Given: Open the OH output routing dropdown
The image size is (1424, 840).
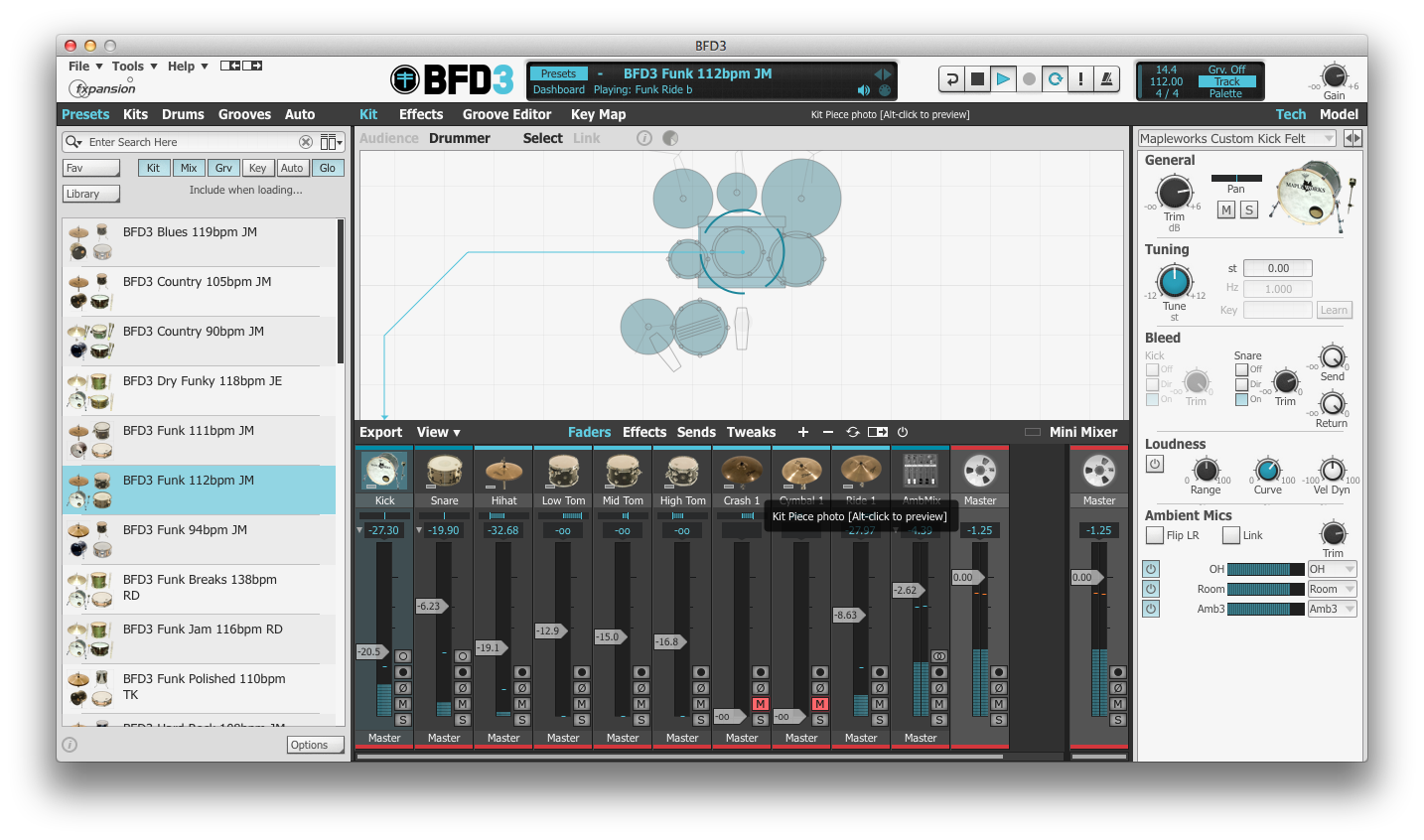Looking at the screenshot, I should point(1332,569).
